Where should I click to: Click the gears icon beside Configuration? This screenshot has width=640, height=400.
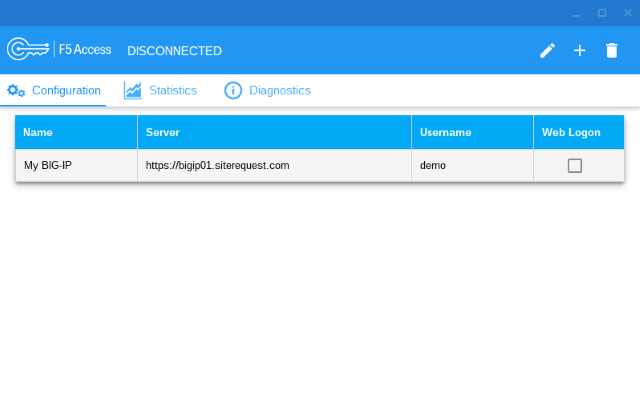coord(16,90)
